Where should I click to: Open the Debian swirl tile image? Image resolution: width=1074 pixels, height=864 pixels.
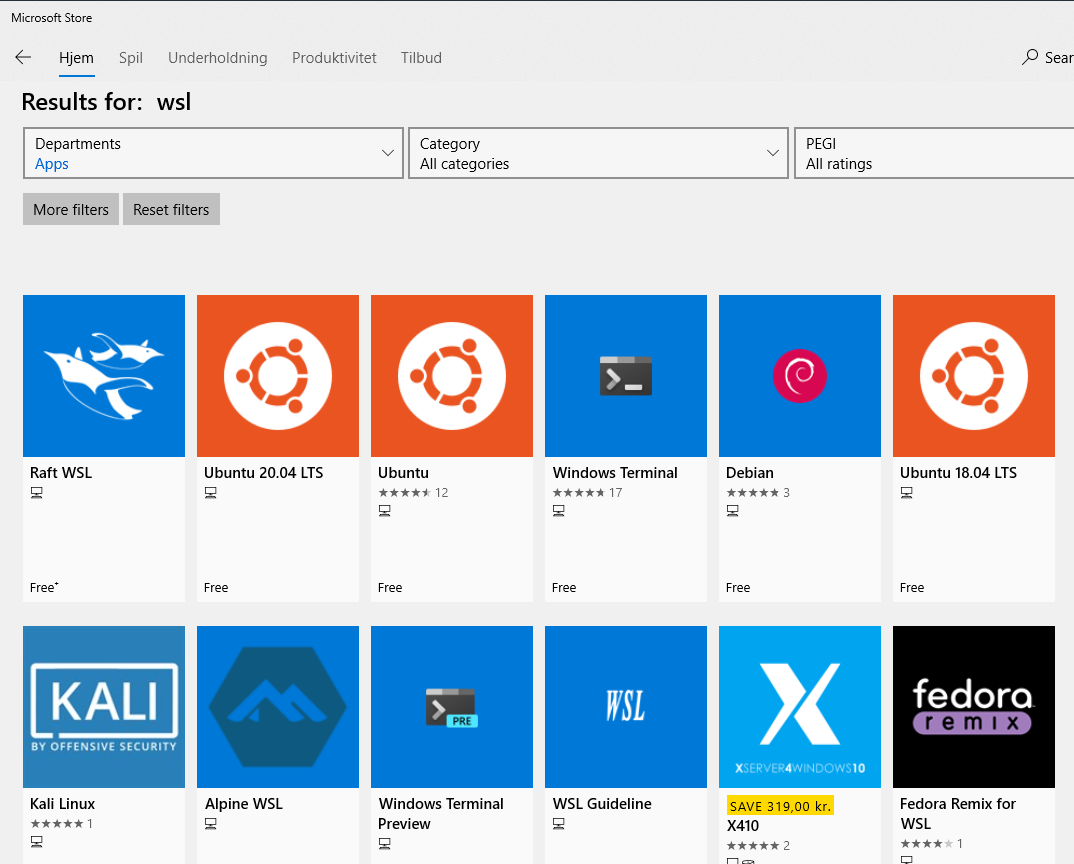[800, 376]
